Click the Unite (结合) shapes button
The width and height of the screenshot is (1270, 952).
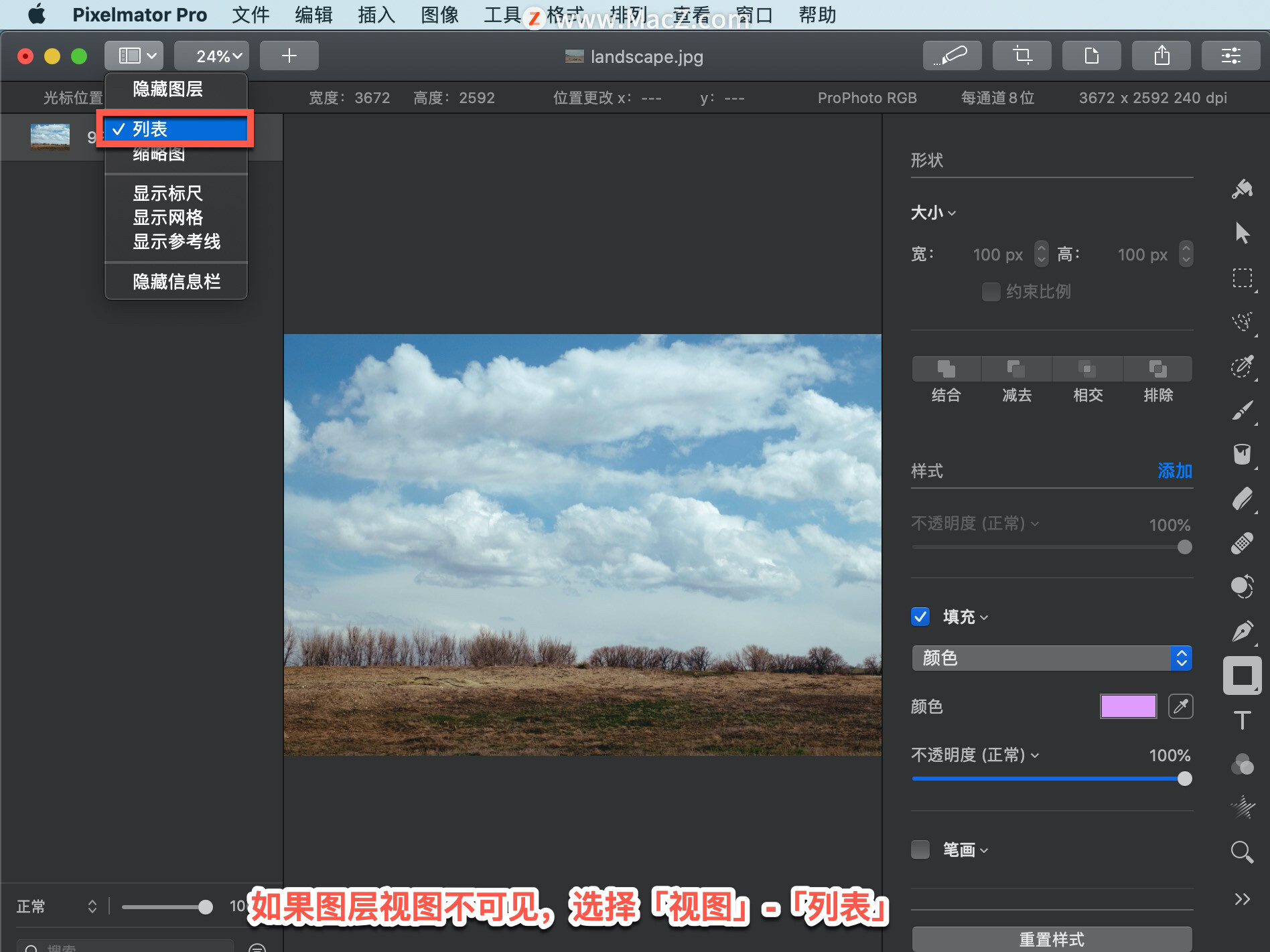click(x=946, y=369)
